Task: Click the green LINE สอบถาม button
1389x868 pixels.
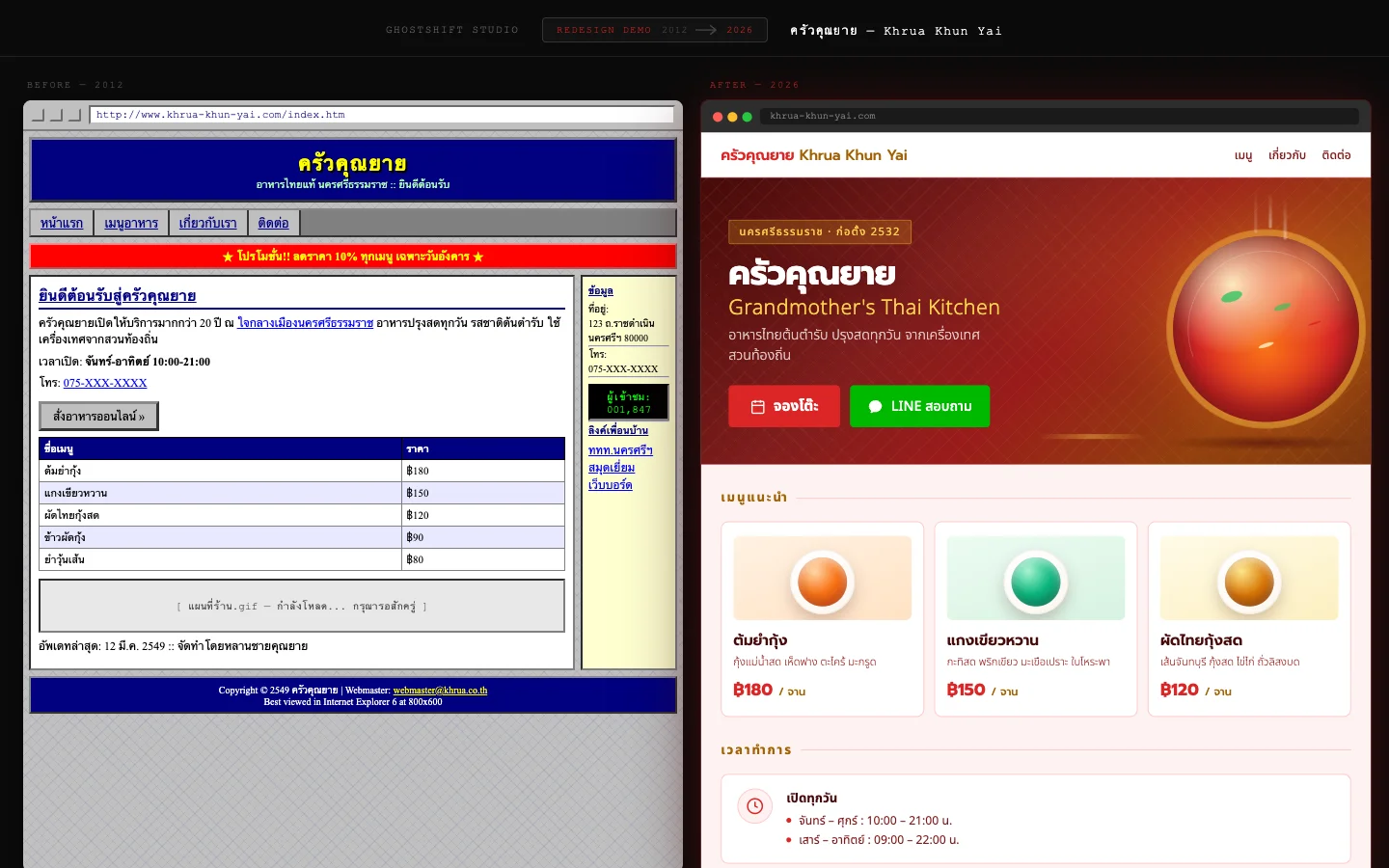Action: 919,406
